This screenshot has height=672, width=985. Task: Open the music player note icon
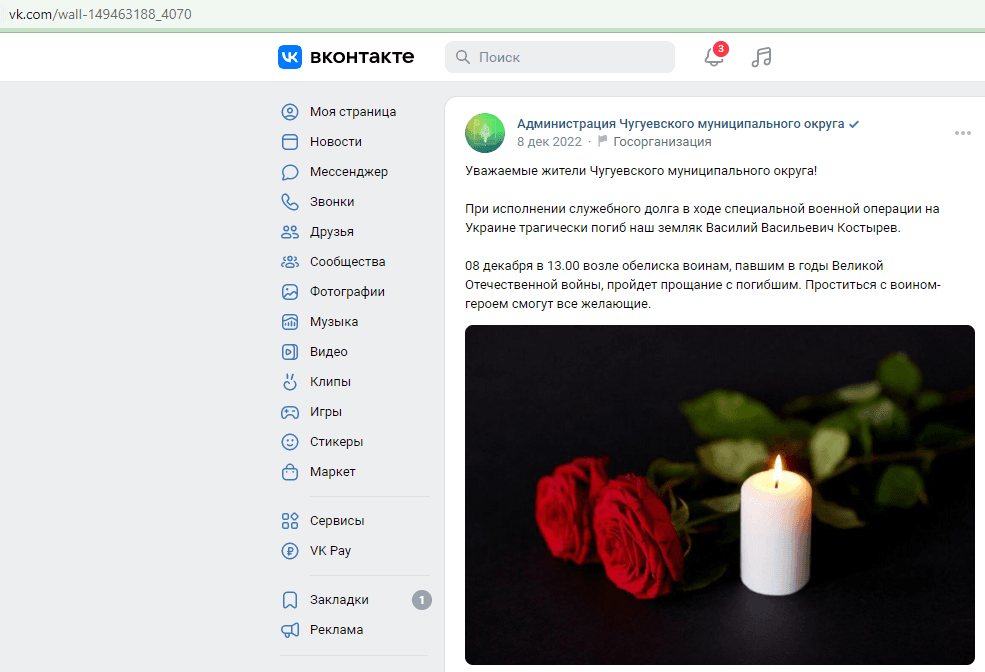761,57
